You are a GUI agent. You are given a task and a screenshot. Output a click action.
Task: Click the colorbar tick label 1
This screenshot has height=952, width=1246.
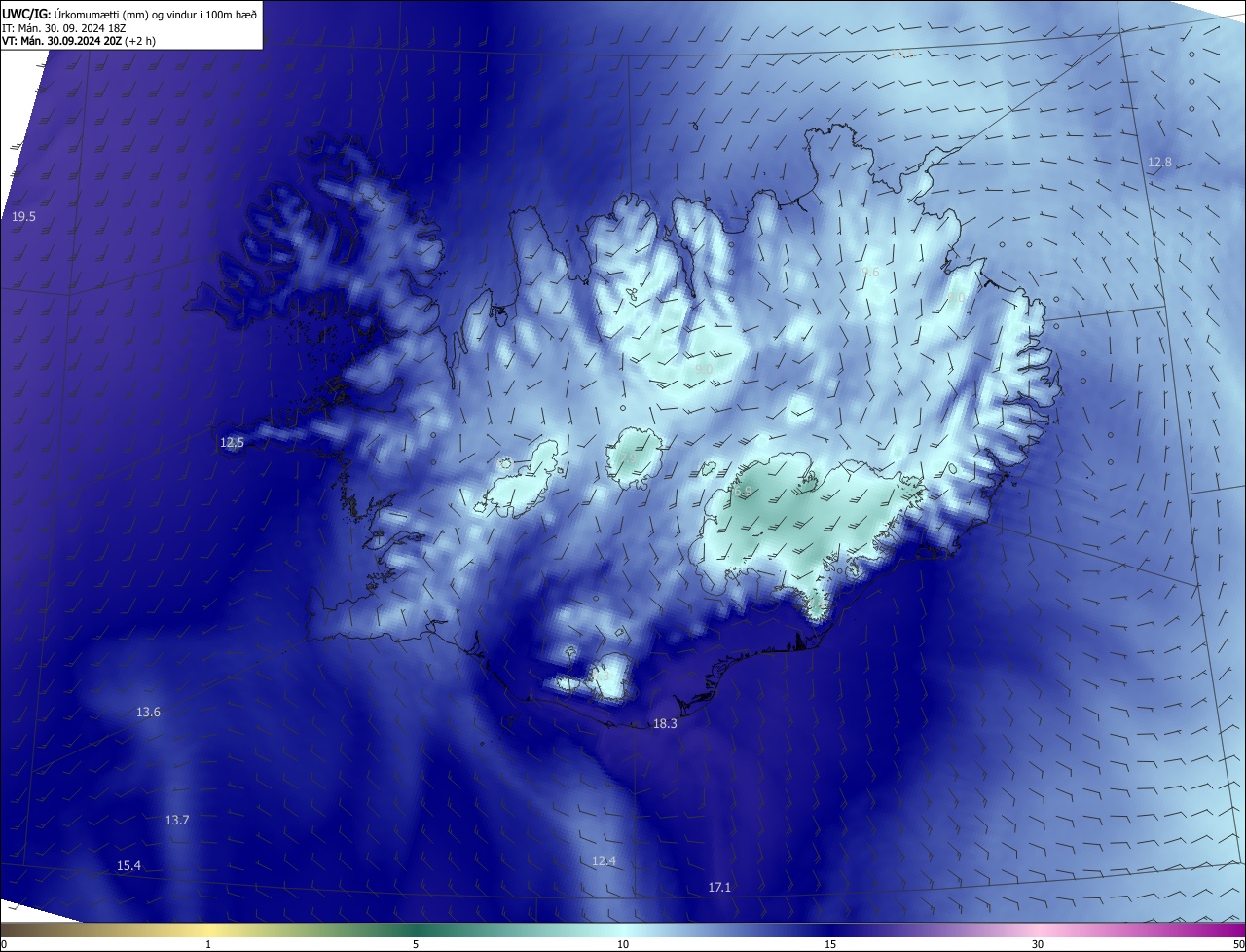[x=208, y=944]
